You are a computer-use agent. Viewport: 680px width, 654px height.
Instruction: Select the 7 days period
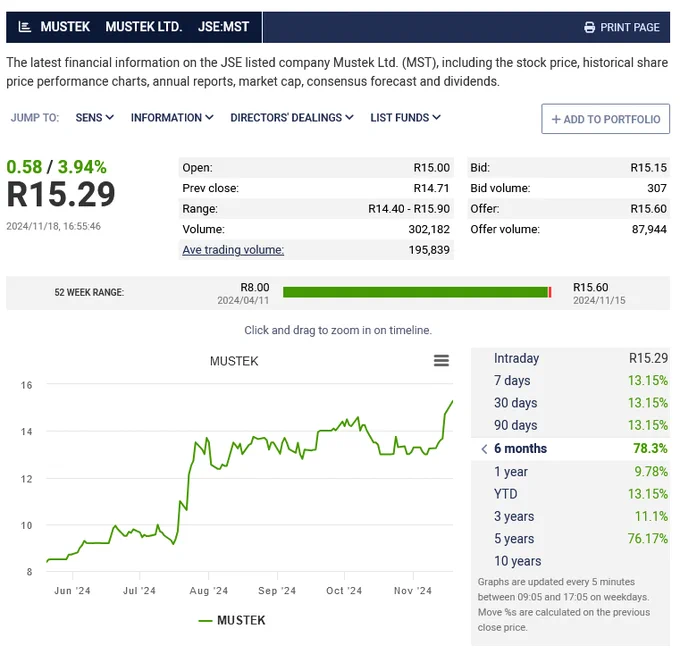click(570, 380)
